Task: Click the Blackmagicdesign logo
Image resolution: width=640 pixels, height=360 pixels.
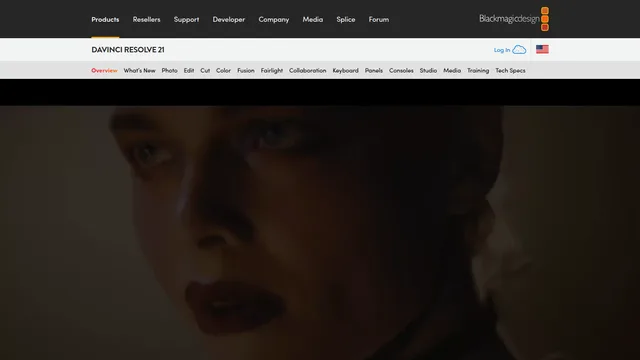Action: click(x=514, y=19)
